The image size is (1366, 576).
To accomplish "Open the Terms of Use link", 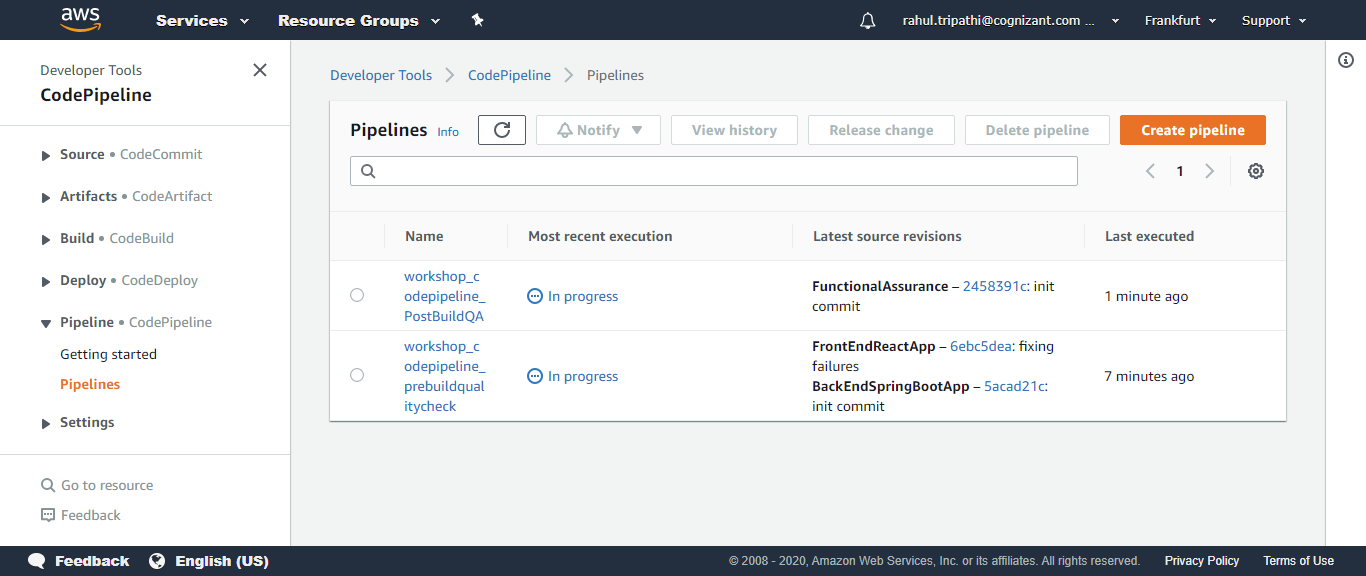I will click(1298, 561).
